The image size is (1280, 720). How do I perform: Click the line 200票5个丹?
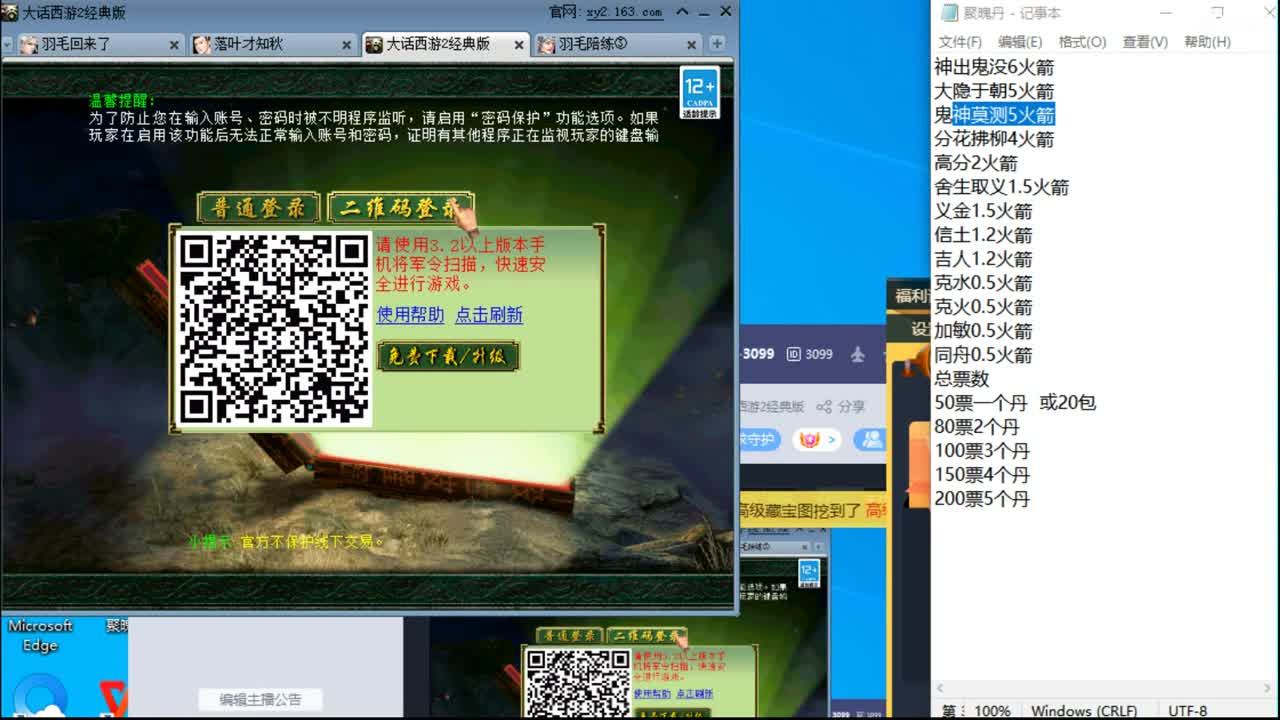[x=982, y=499]
